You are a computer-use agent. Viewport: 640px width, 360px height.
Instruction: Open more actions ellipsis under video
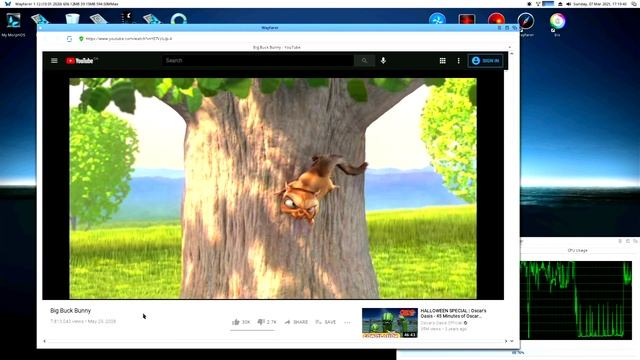point(347,322)
